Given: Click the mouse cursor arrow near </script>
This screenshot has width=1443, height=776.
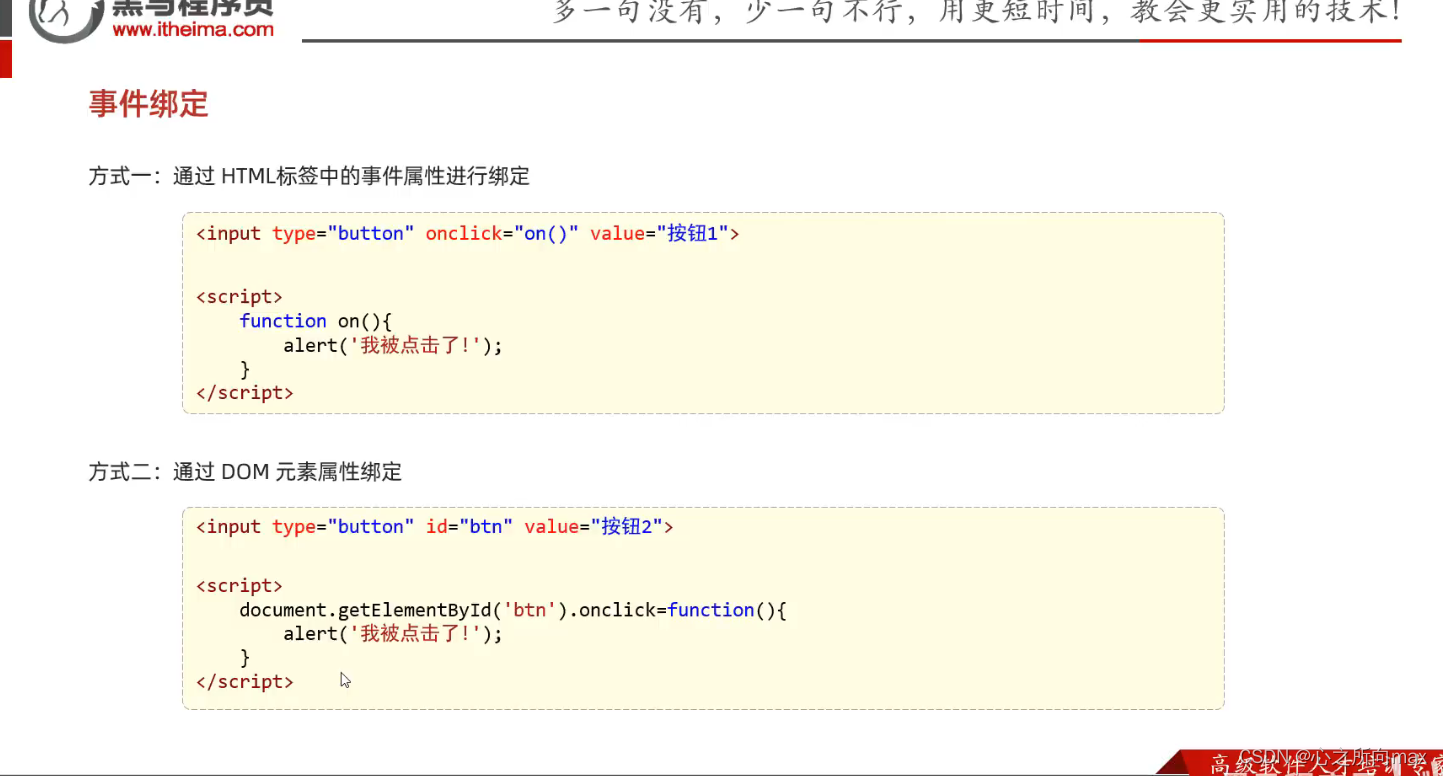Looking at the screenshot, I should pyautogui.click(x=344, y=680).
